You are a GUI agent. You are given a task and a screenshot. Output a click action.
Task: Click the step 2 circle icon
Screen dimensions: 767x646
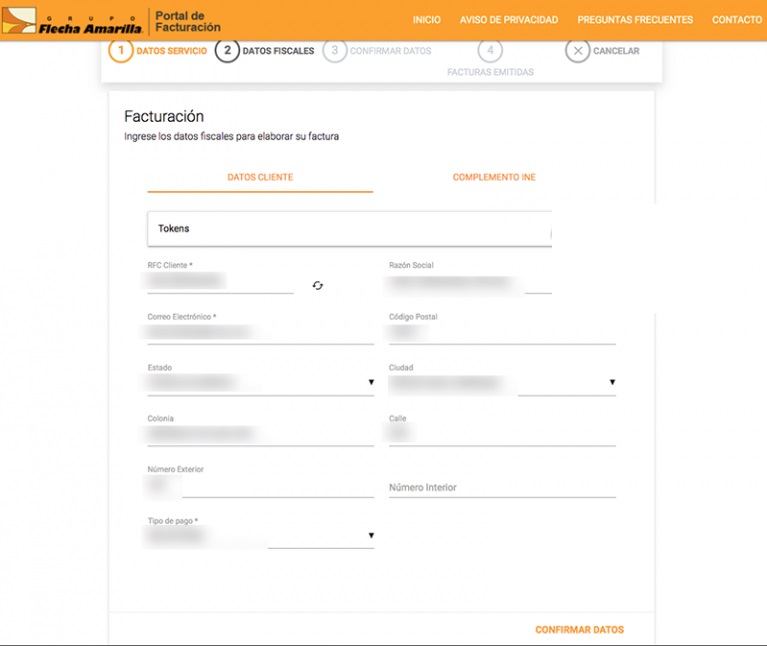227,50
